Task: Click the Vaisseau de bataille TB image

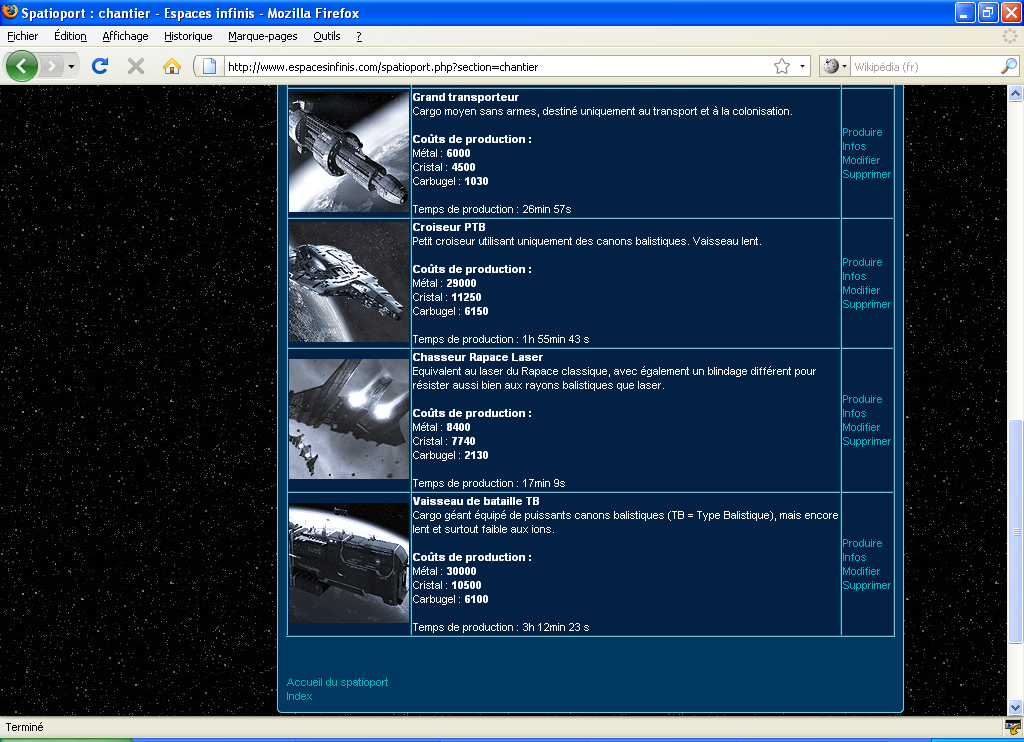Action: click(x=349, y=563)
